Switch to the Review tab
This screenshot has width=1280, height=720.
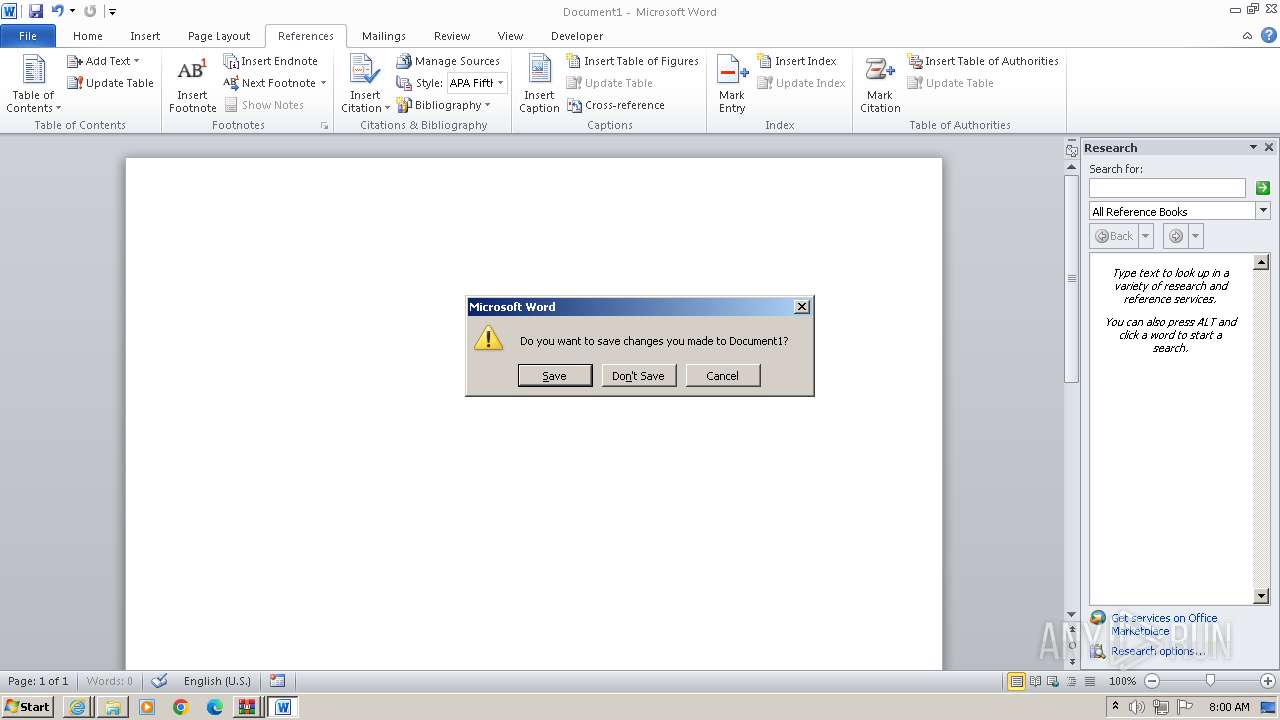coord(452,36)
